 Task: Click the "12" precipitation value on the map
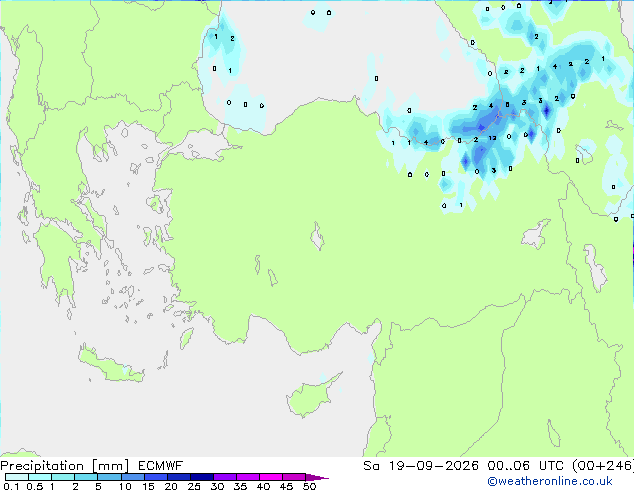492,138
